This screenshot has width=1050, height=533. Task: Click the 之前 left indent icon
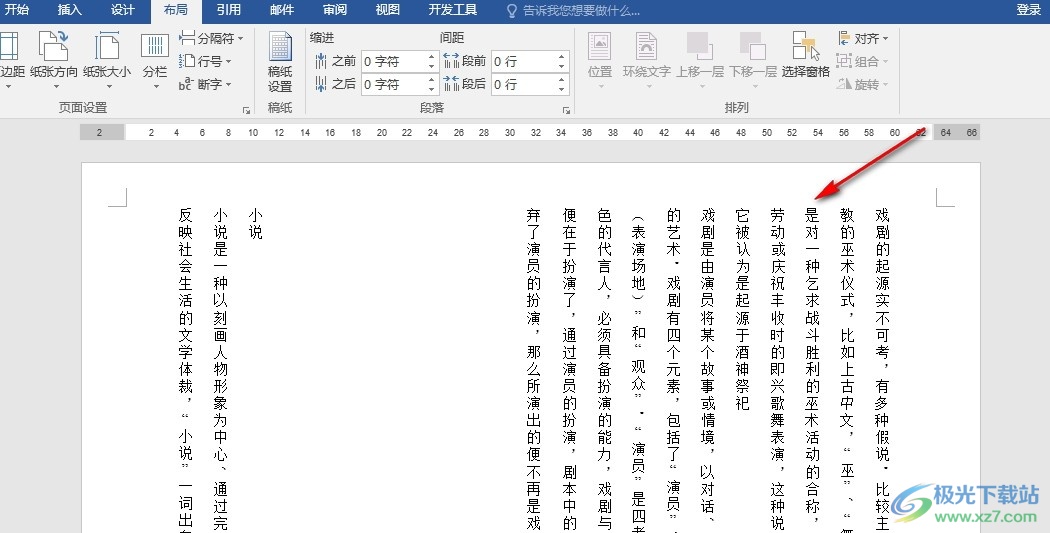[x=321, y=62]
